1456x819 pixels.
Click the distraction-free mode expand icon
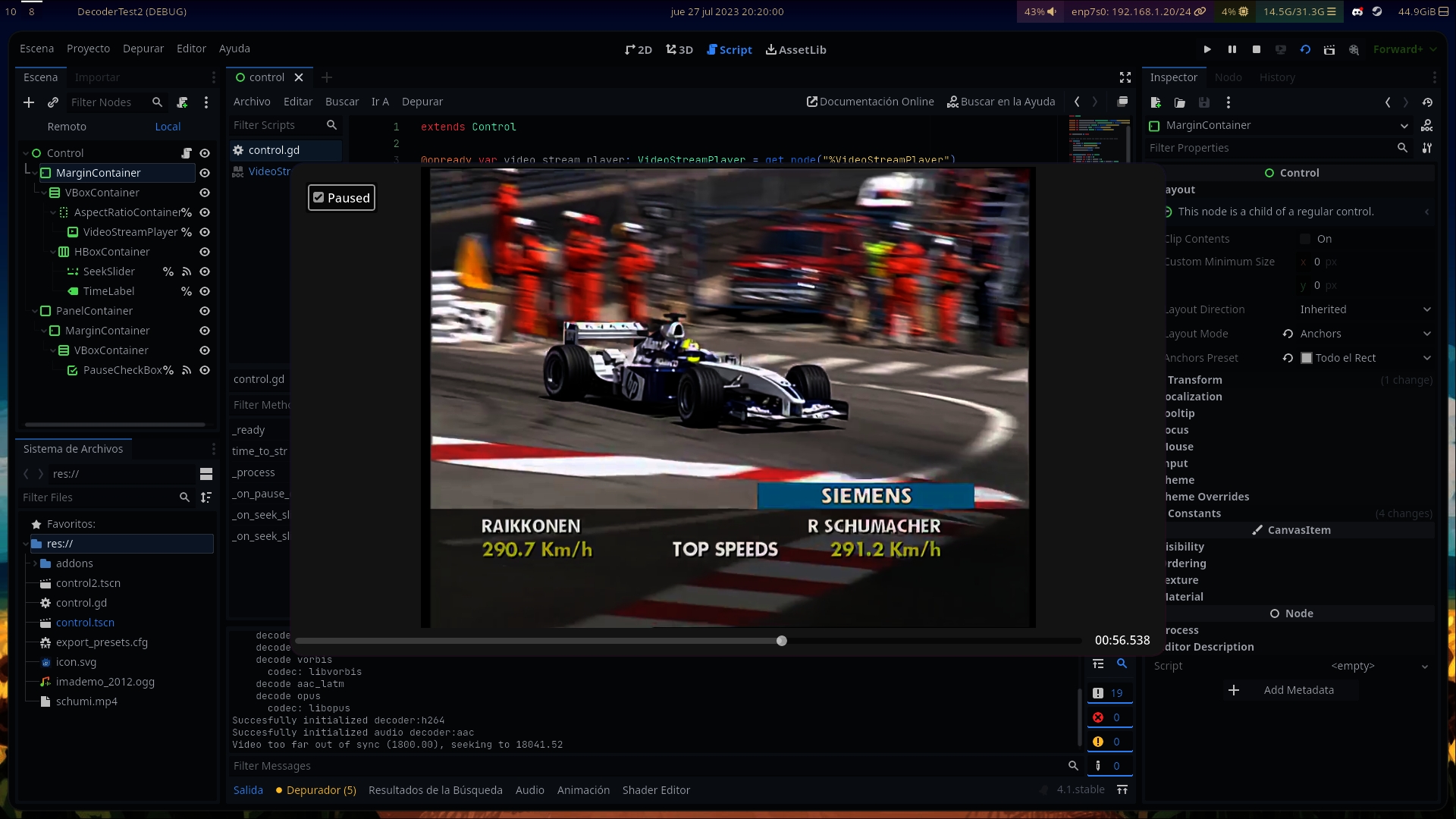[x=1125, y=77]
